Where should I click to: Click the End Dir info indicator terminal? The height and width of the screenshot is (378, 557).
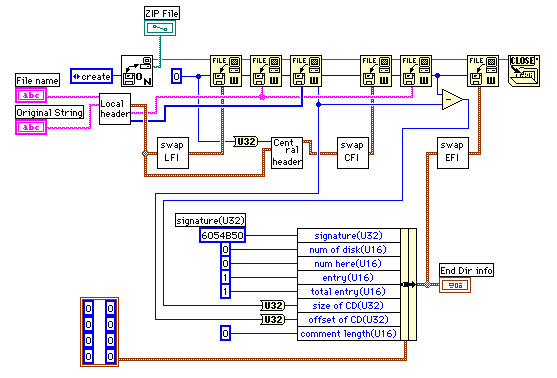[x=455, y=285]
